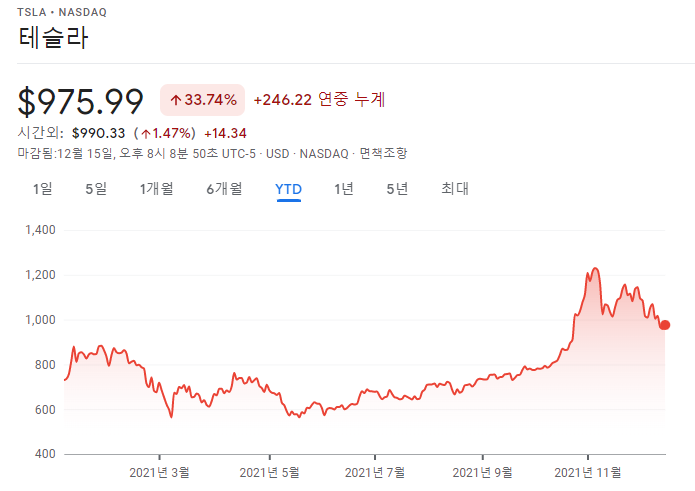Click the after-hours 1.47% change
695x491 pixels.
[x=165, y=133]
